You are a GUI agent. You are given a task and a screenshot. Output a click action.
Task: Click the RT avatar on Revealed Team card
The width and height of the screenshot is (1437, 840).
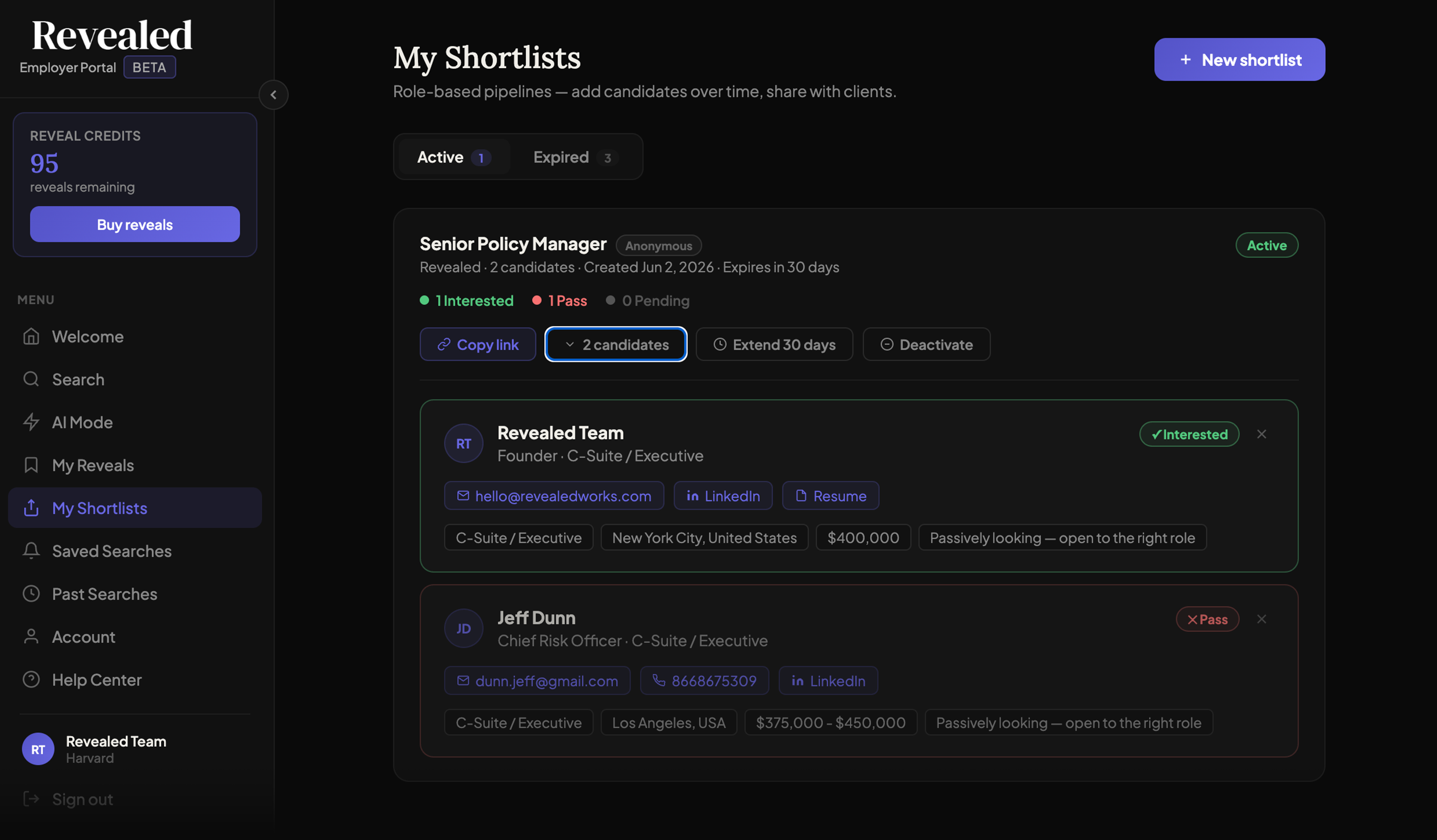coord(463,443)
